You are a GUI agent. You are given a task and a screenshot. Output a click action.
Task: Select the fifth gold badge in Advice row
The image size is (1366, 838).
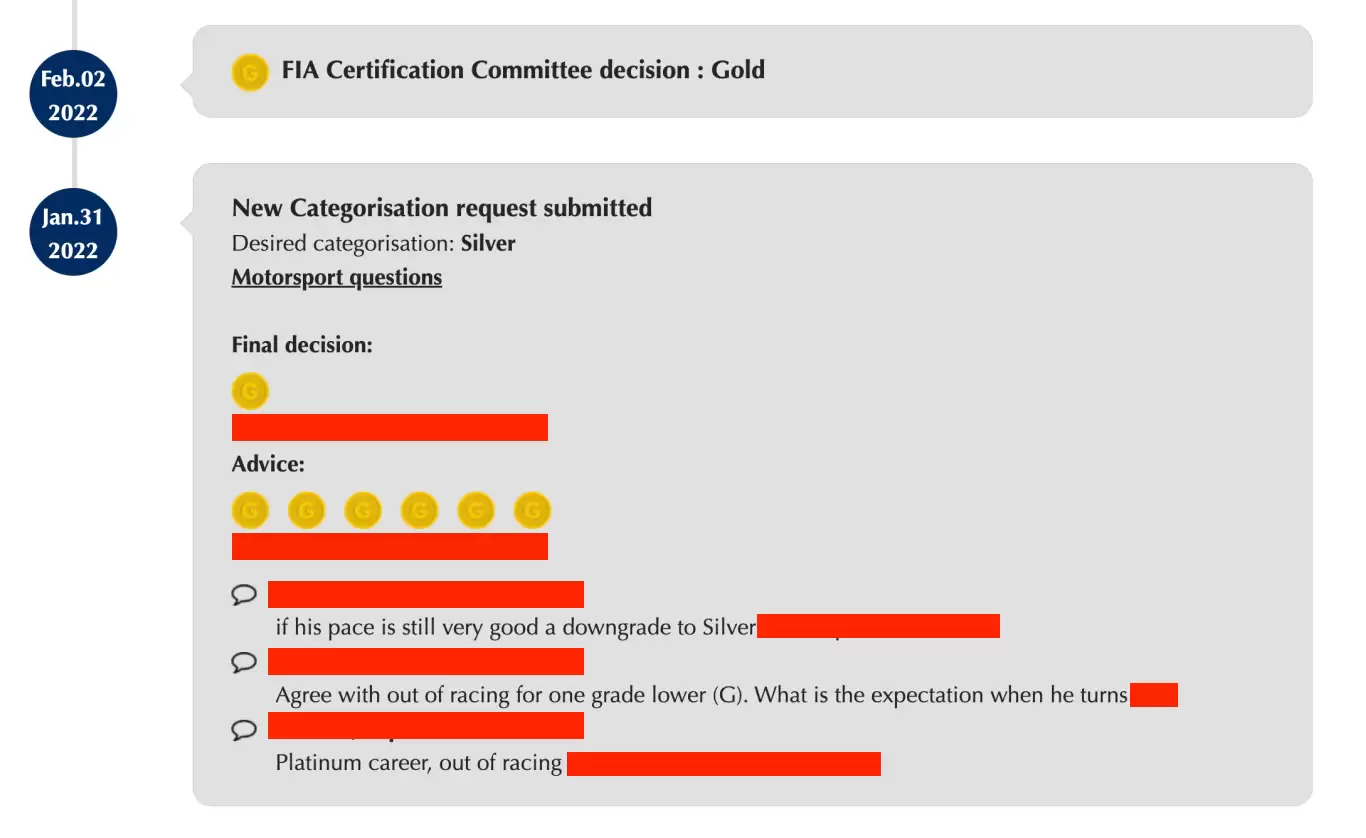pyautogui.click(x=476, y=510)
